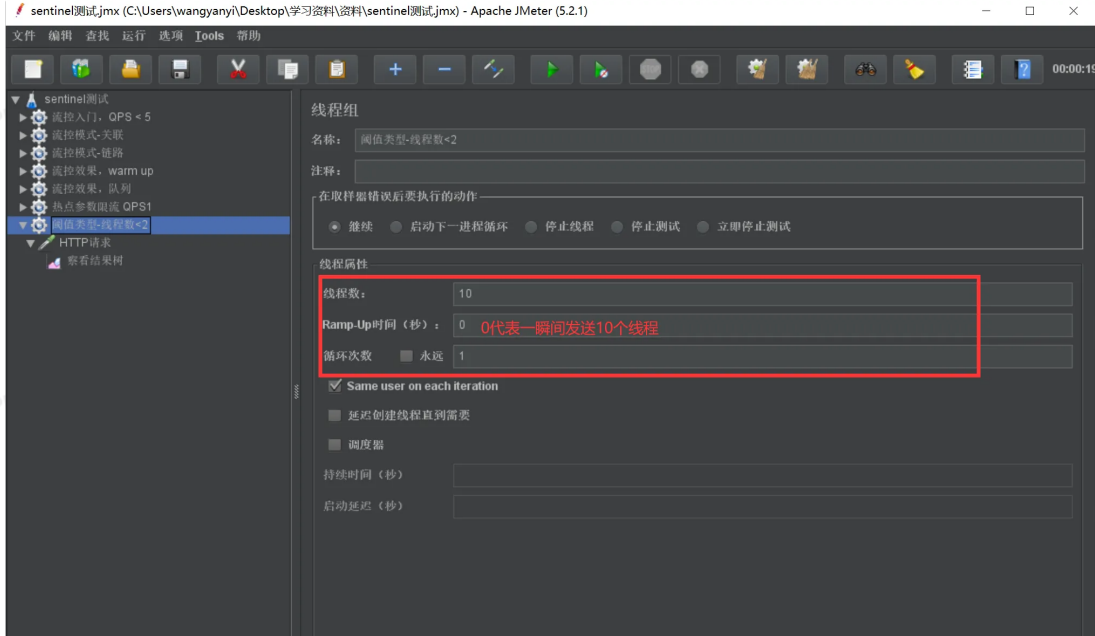The width and height of the screenshot is (1095, 636).
Task: Start the test with green play icon
Action: point(552,69)
